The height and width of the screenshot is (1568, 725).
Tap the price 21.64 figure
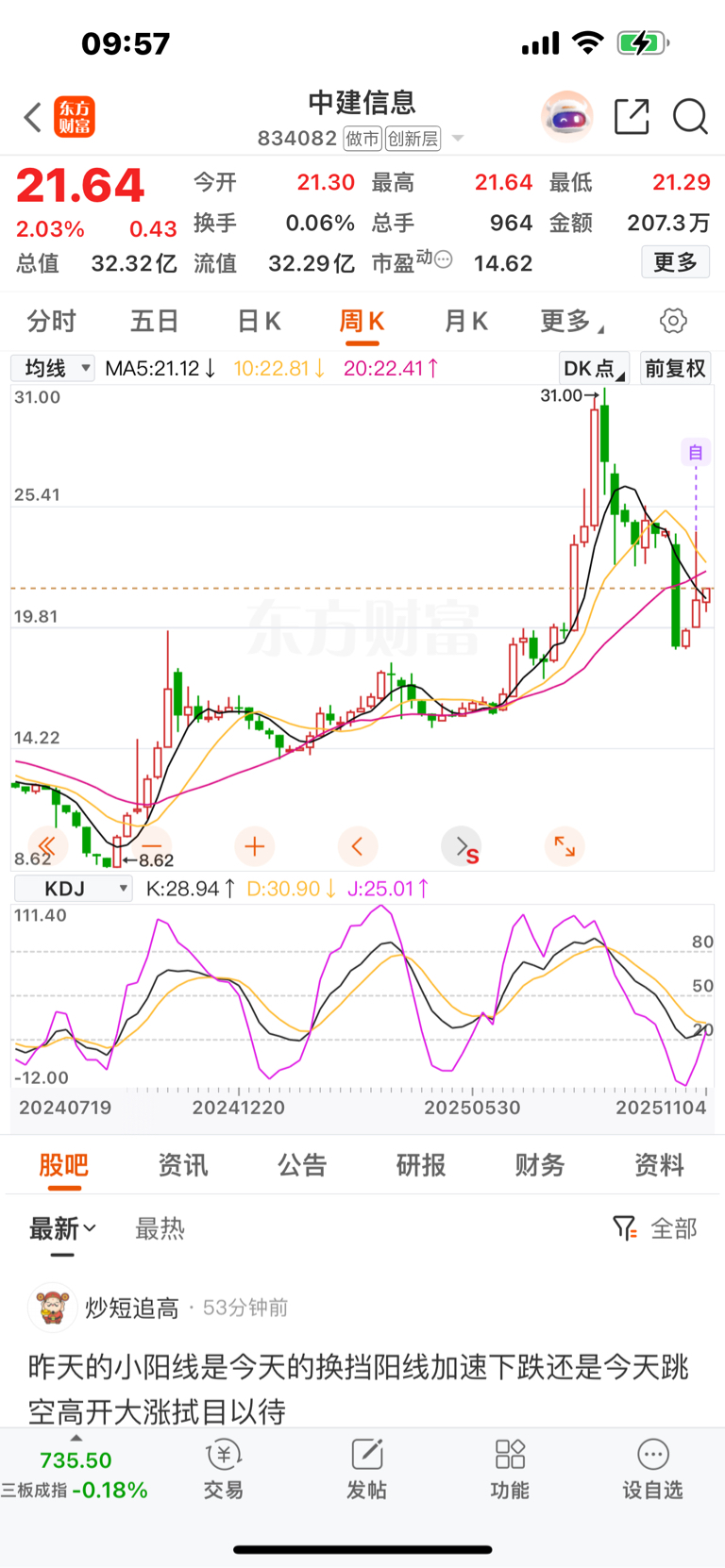(x=80, y=186)
